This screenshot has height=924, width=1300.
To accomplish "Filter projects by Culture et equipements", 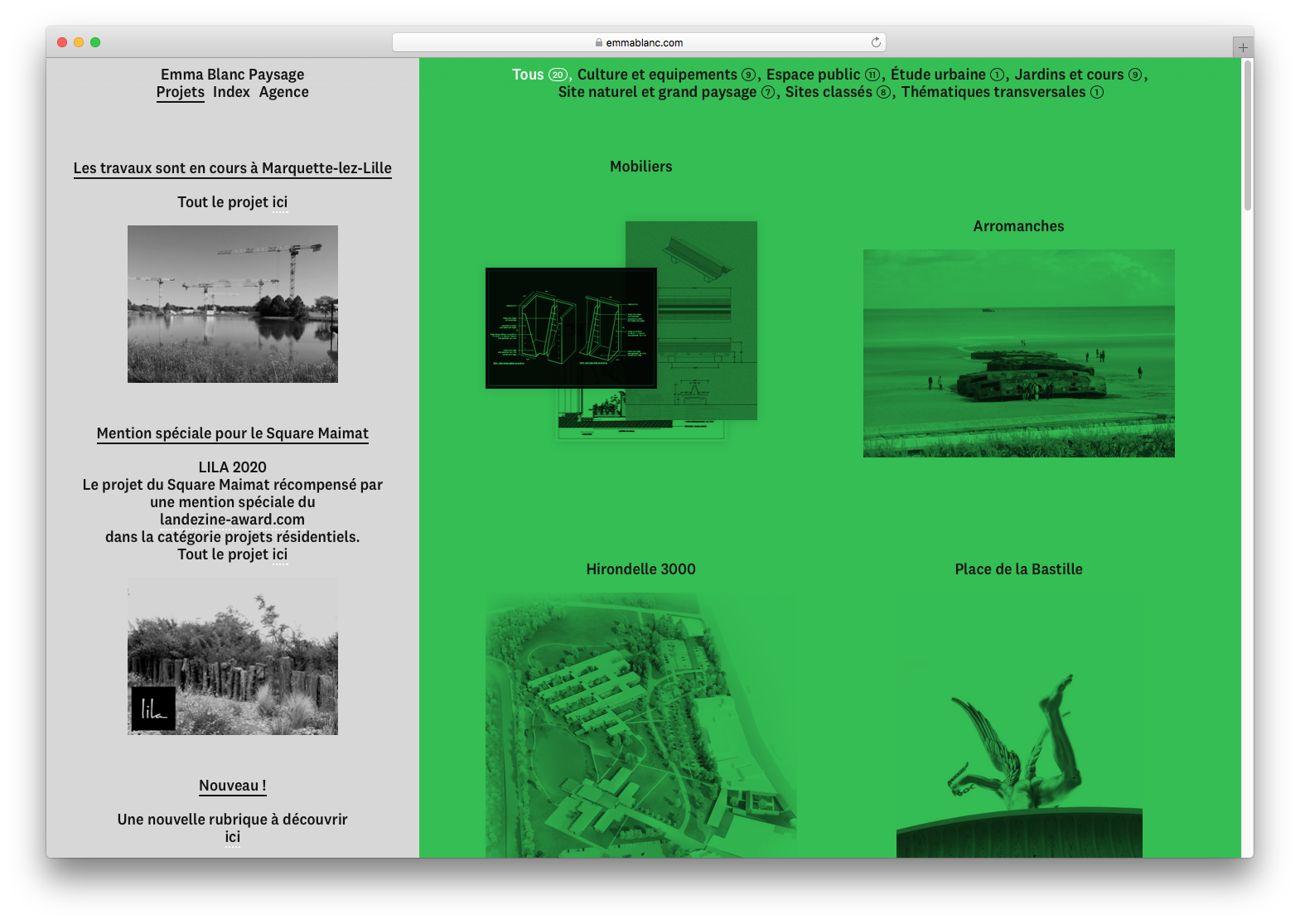I will click(x=657, y=75).
